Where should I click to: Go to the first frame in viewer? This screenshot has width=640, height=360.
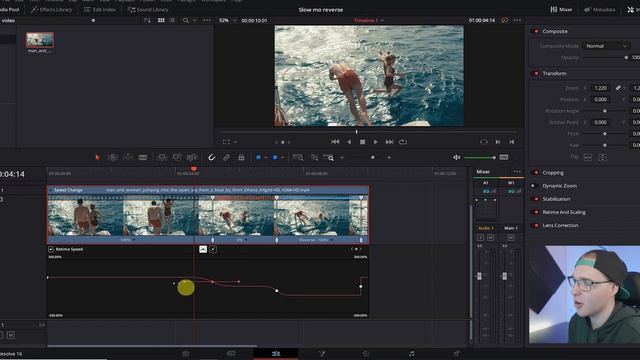[x=335, y=142]
